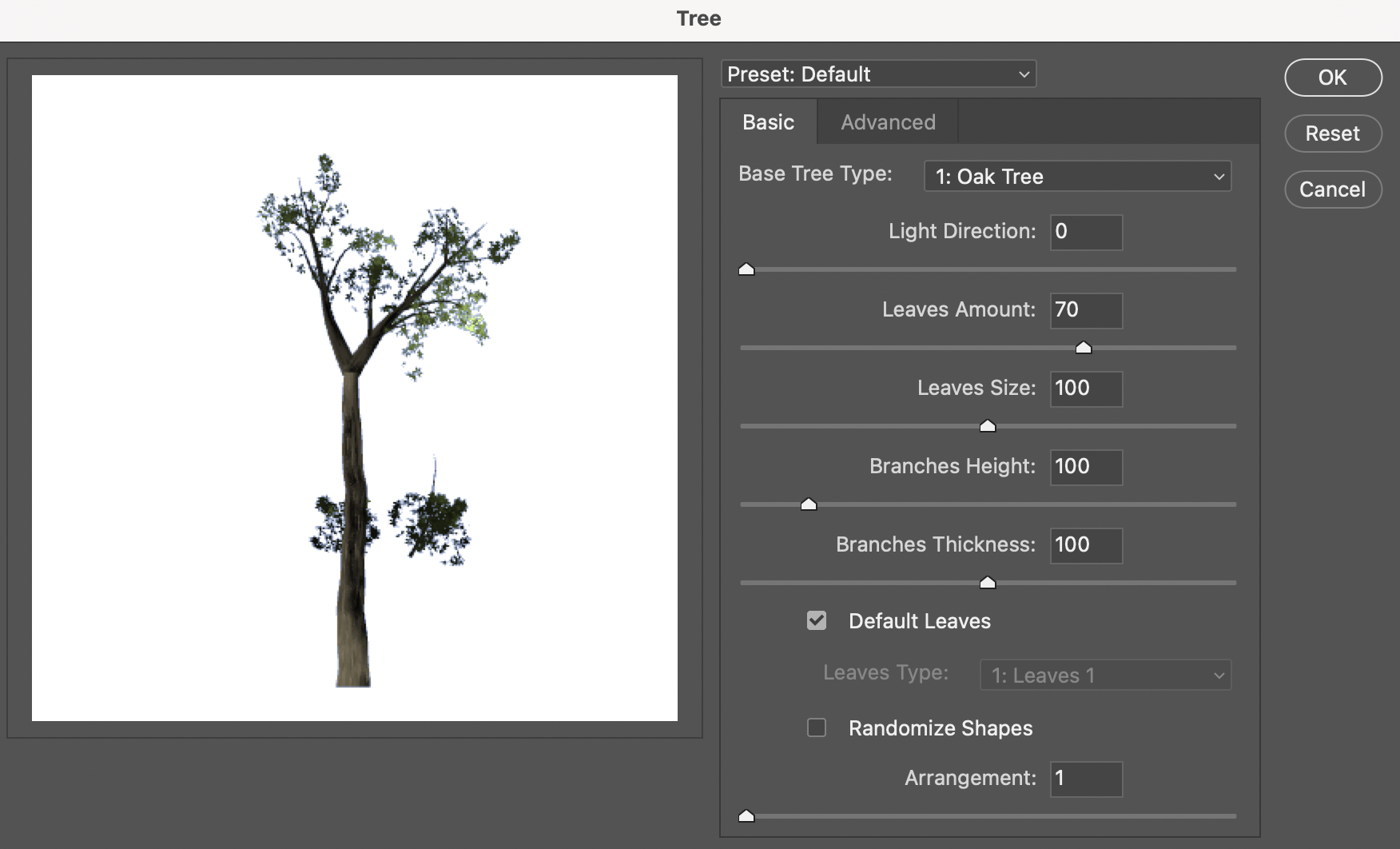Click inside the Leaves Amount value field
This screenshot has width=1400, height=849.
1085,310
